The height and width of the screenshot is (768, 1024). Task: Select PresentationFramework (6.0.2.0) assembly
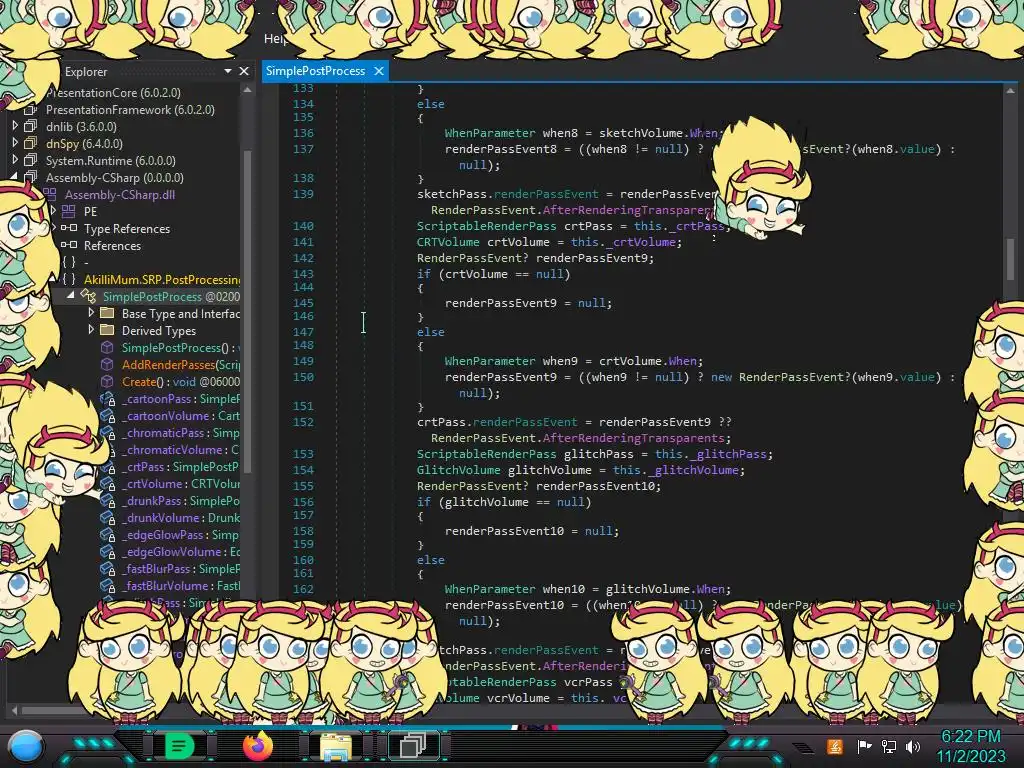coord(130,110)
